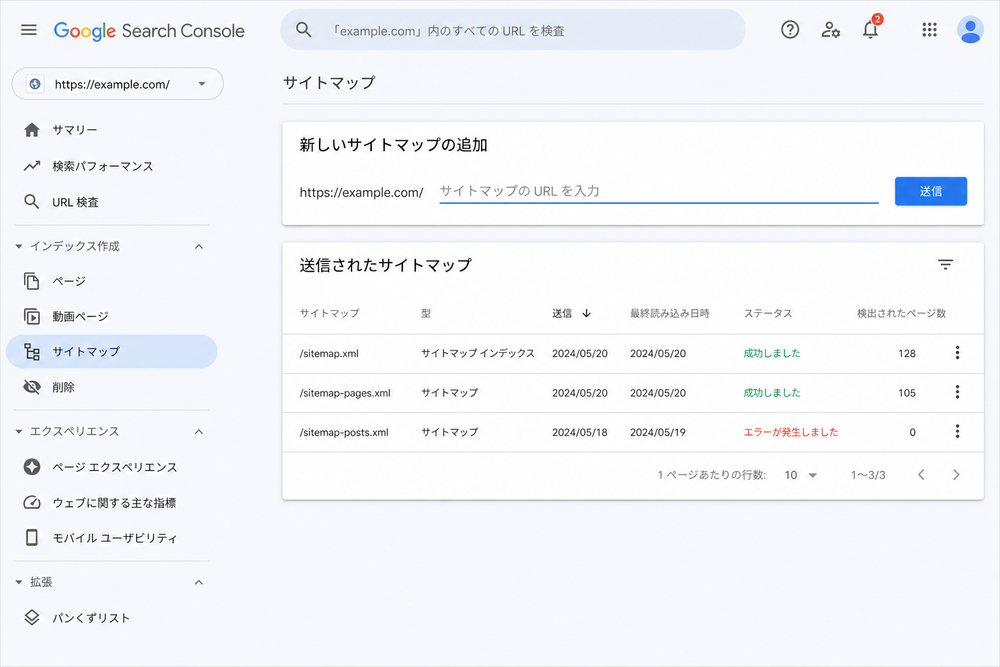The width and height of the screenshot is (1000, 667).
Task: Click the 型 column header
Action: pyautogui.click(x=426, y=313)
